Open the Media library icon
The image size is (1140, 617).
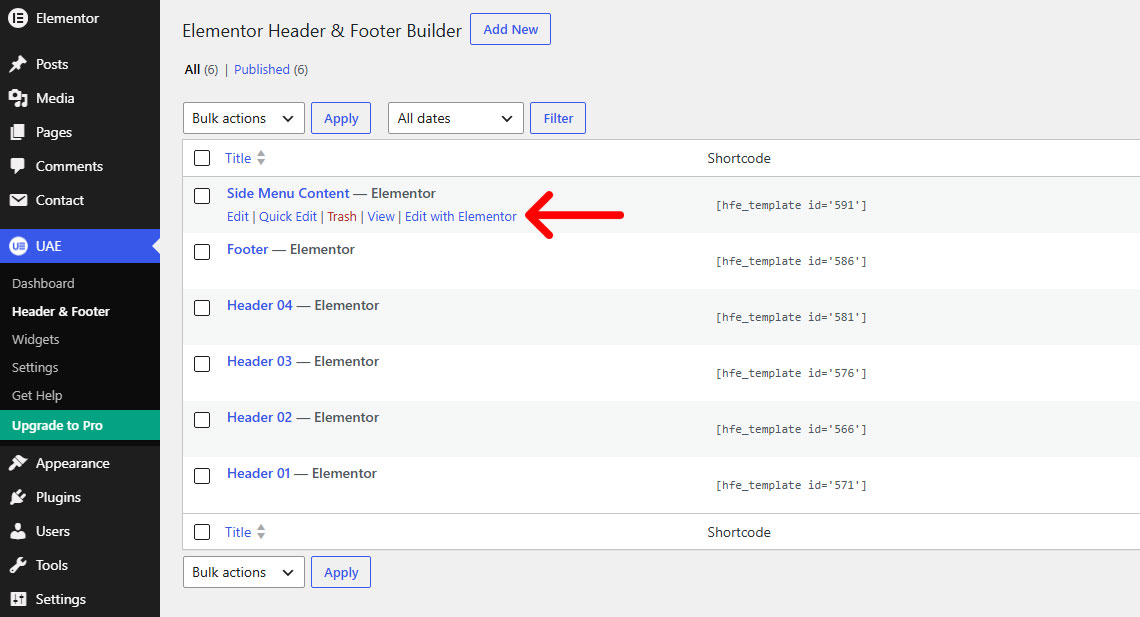(x=18, y=98)
